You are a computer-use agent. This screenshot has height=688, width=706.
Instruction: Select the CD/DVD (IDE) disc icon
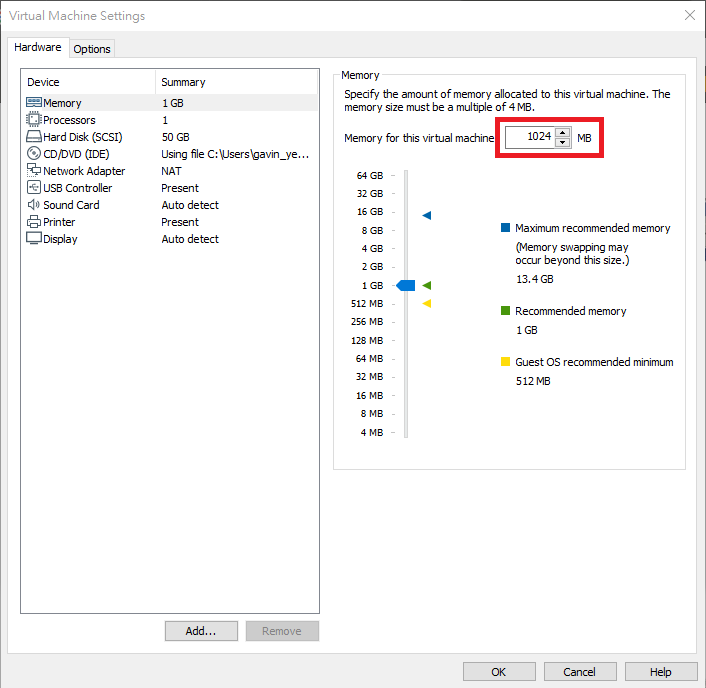(34, 154)
